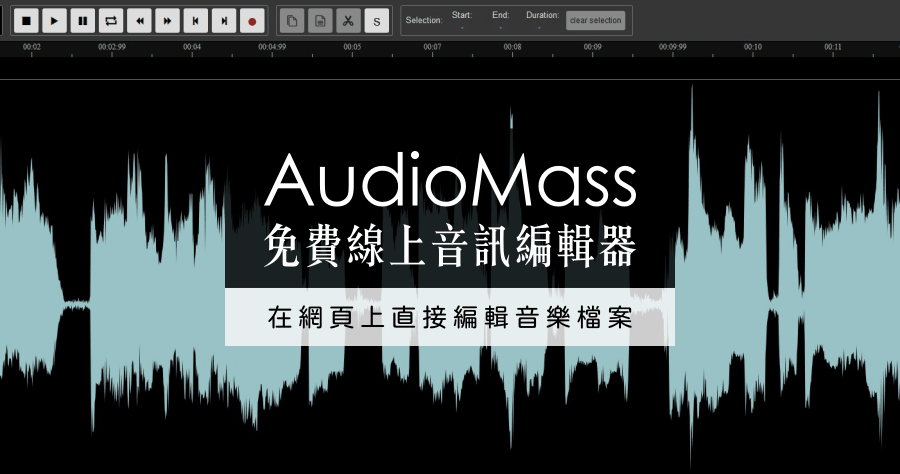Image resolution: width=900 pixels, height=474 pixels.
Task: Jump to track start
Action: [x=196, y=21]
